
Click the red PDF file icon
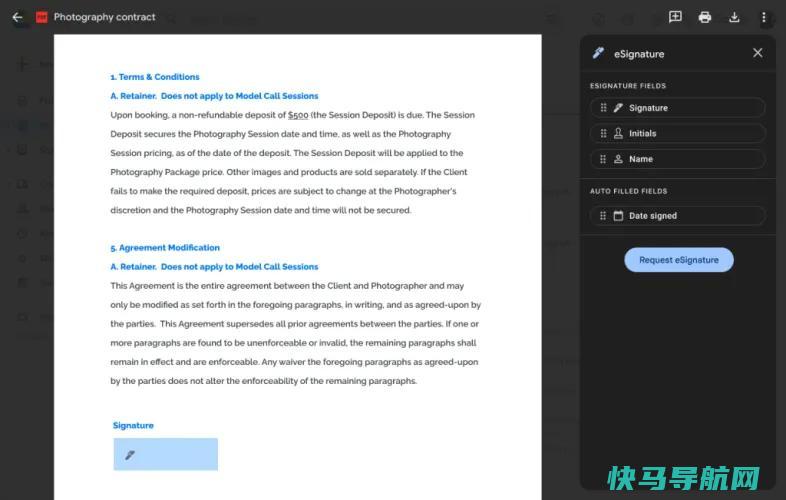coord(42,17)
